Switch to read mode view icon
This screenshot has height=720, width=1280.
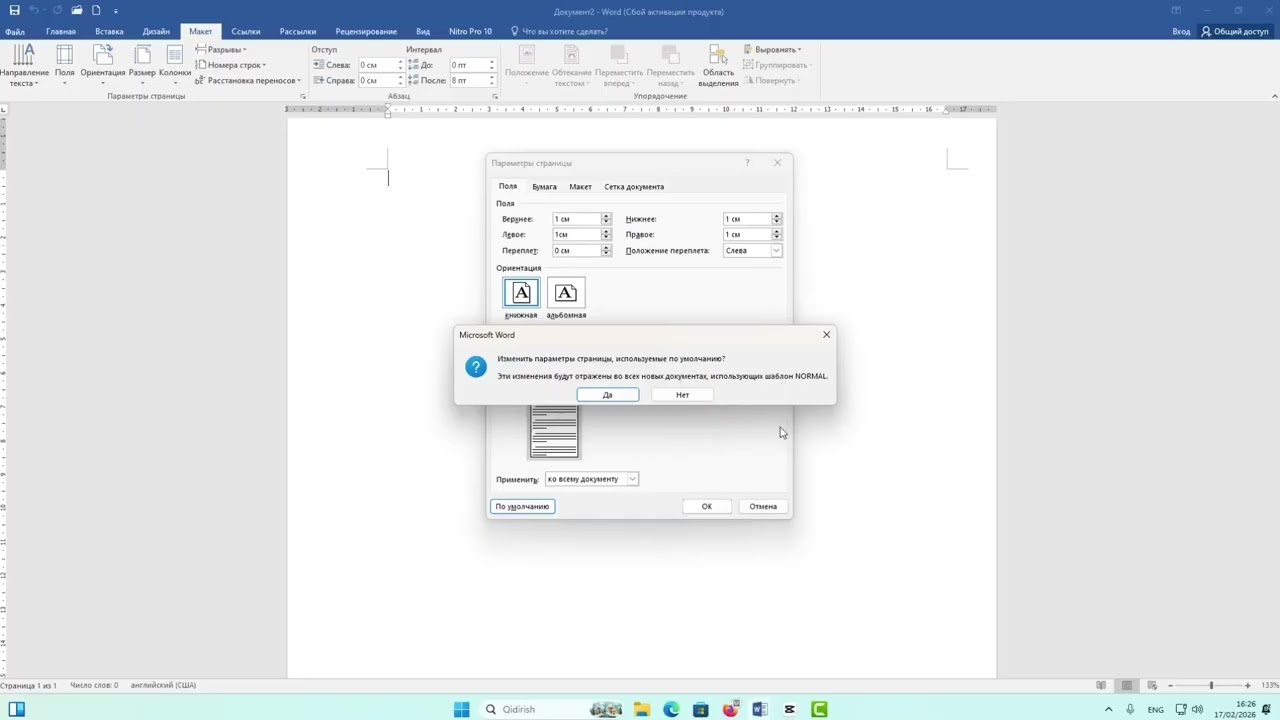click(x=1101, y=685)
